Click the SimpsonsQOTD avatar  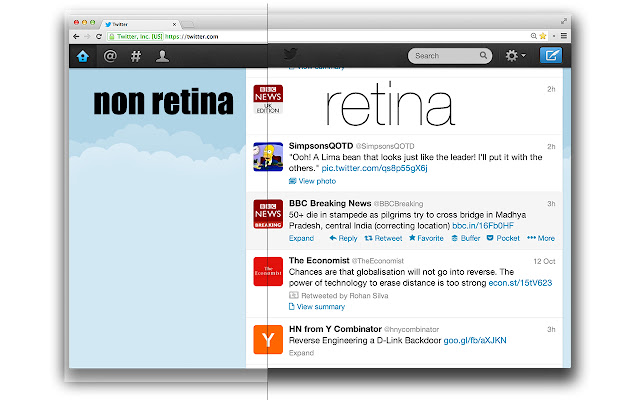pos(268,157)
